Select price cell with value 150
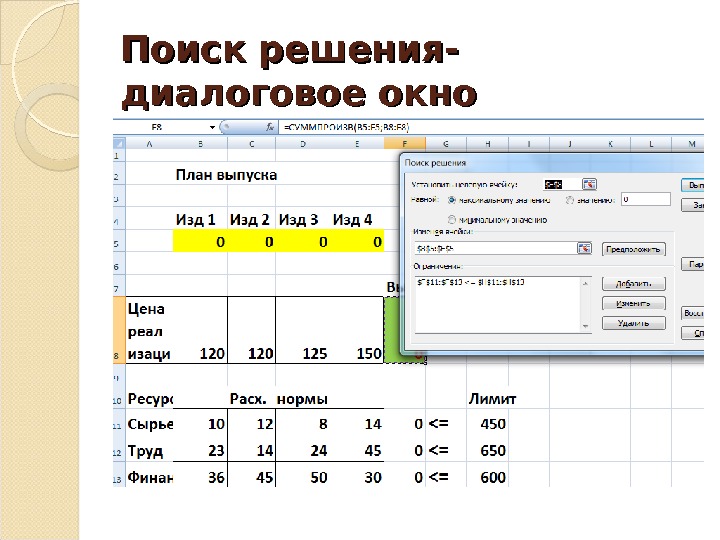720x540 pixels. pyautogui.click(x=357, y=330)
